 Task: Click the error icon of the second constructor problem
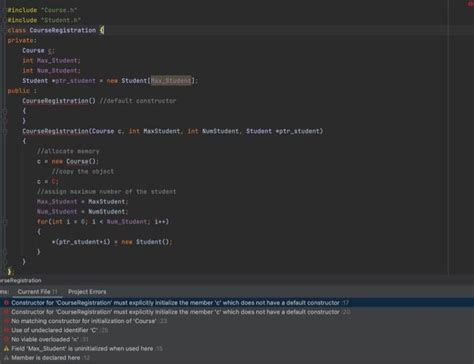tap(6, 312)
